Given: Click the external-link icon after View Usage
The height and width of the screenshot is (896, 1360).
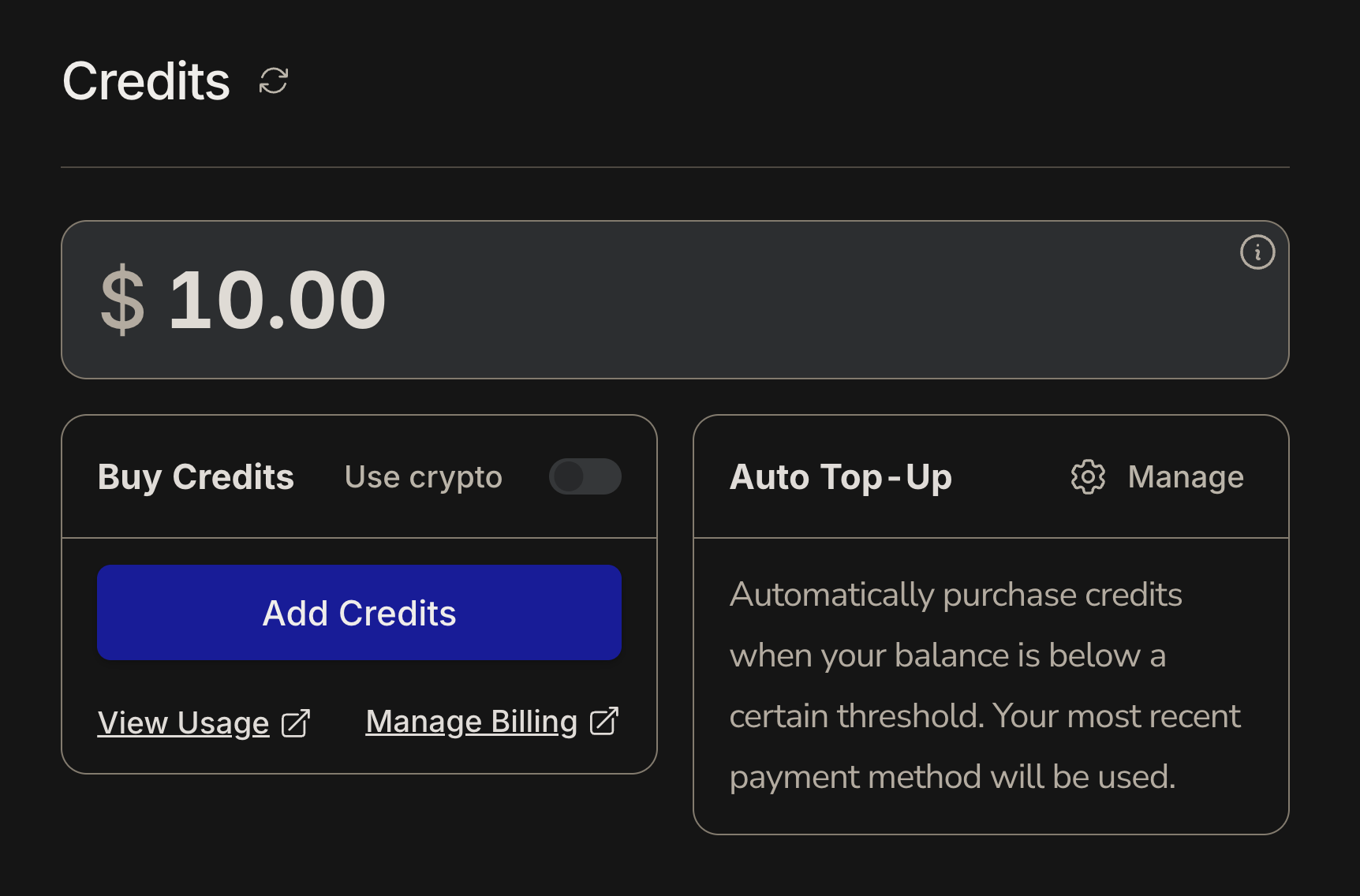Looking at the screenshot, I should tap(296, 723).
